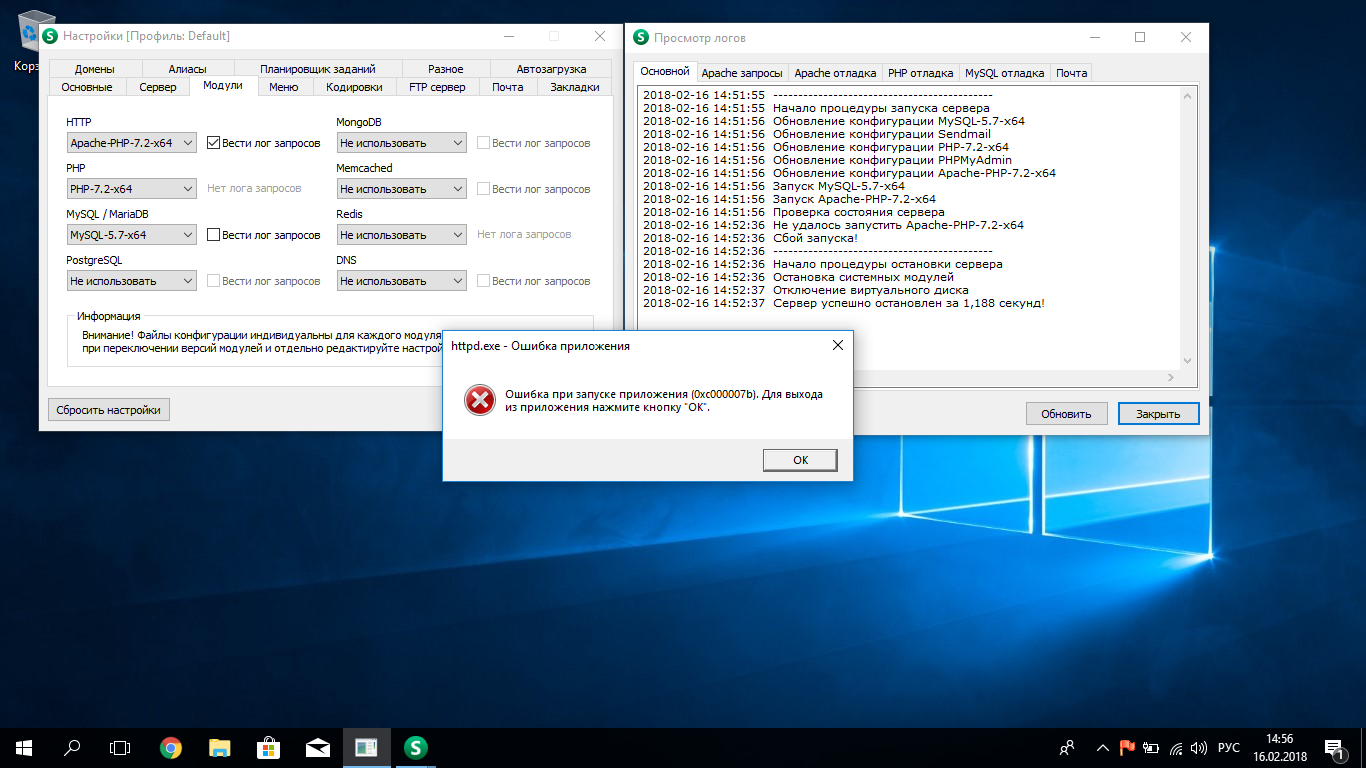Expand the HTTP module dropdown Apache-PHP-7.2-x64
The height and width of the screenshot is (768, 1366).
point(131,143)
